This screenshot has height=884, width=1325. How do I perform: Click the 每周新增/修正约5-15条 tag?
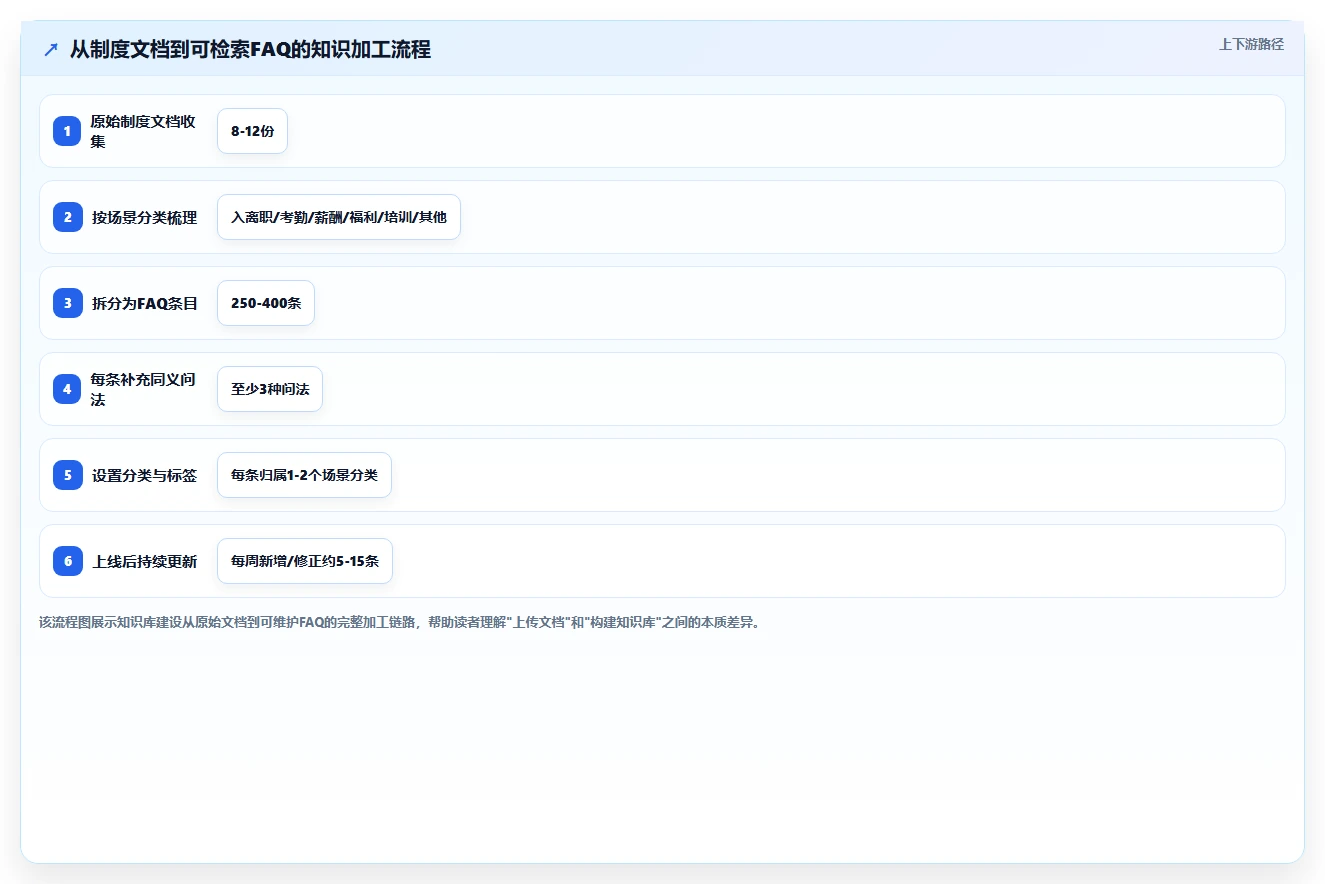click(305, 561)
